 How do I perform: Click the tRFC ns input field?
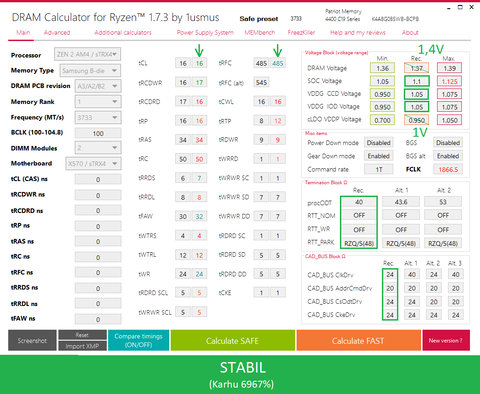(x=98, y=272)
